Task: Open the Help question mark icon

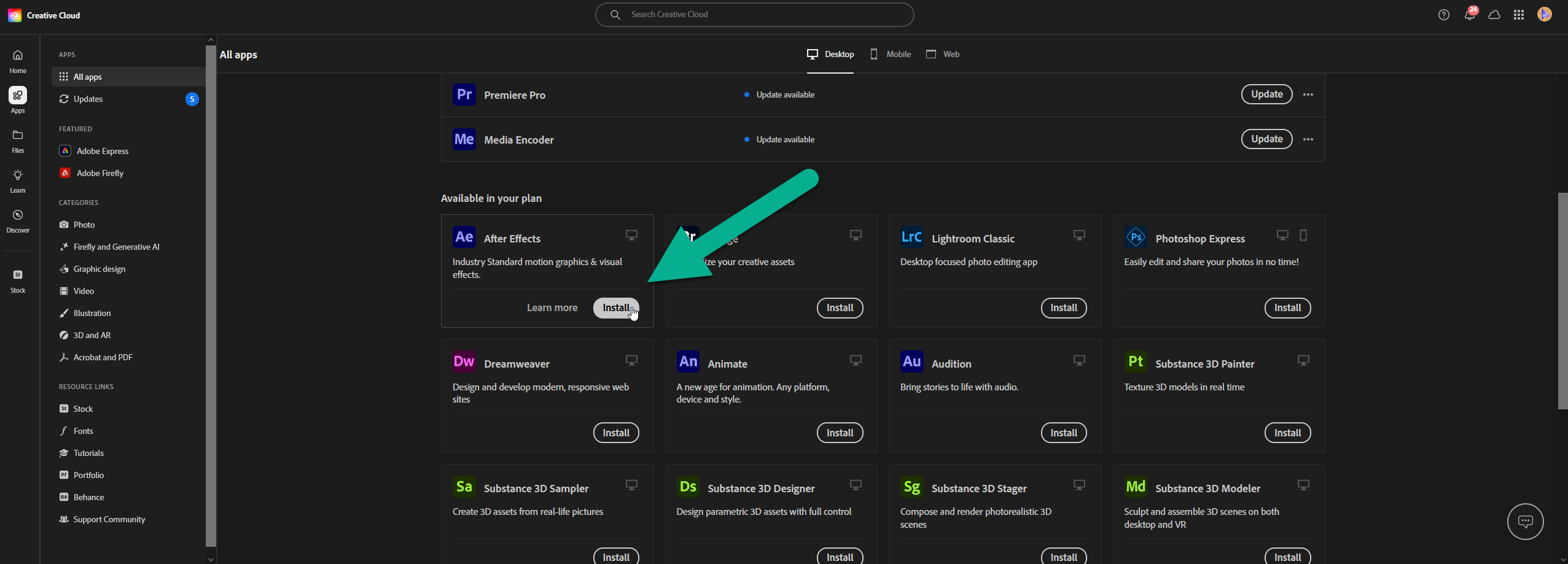Action: (x=1444, y=15)
